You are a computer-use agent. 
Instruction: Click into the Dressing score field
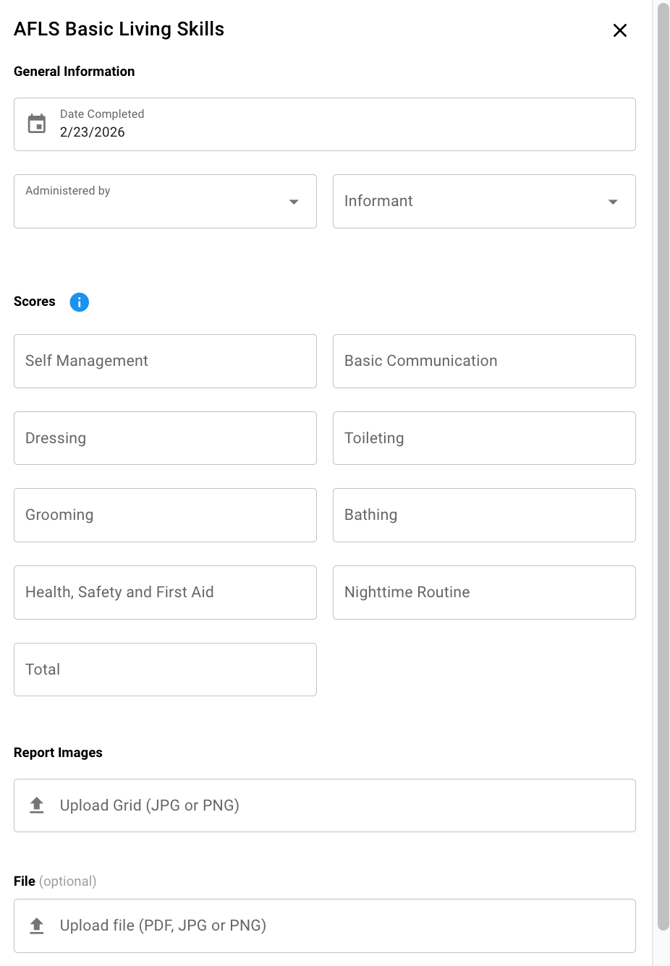click(x=165, y=438)
